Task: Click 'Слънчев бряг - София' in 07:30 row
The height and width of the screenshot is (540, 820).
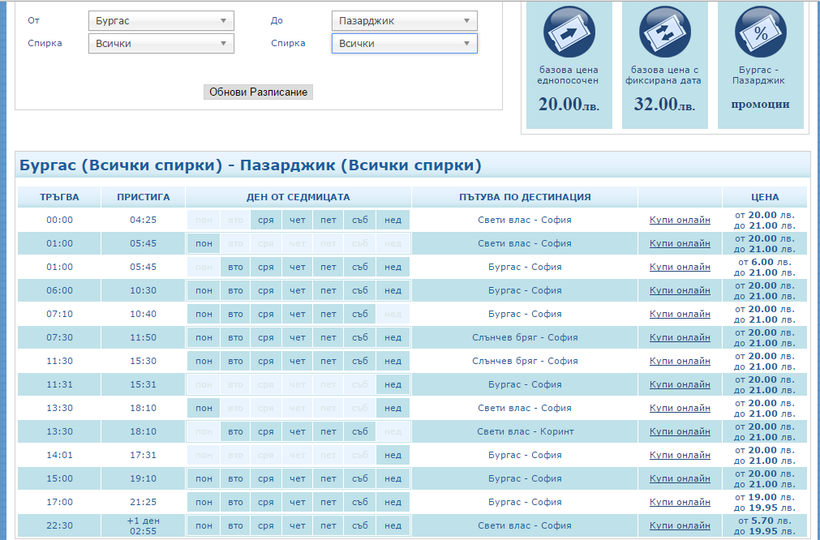Action: coord(524,338)
